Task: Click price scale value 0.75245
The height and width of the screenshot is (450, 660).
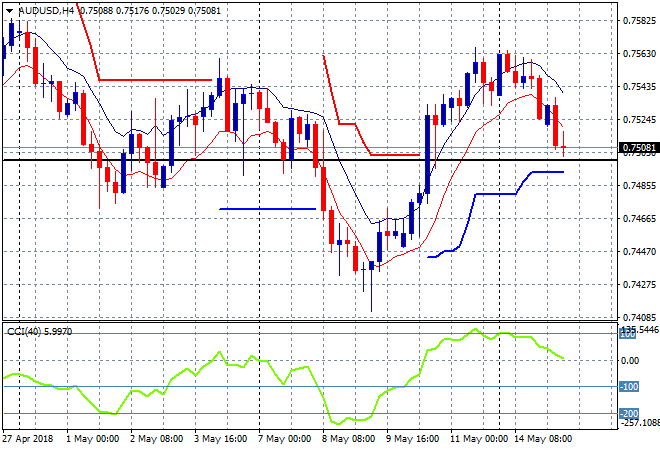Action: (x=639, y=120)
